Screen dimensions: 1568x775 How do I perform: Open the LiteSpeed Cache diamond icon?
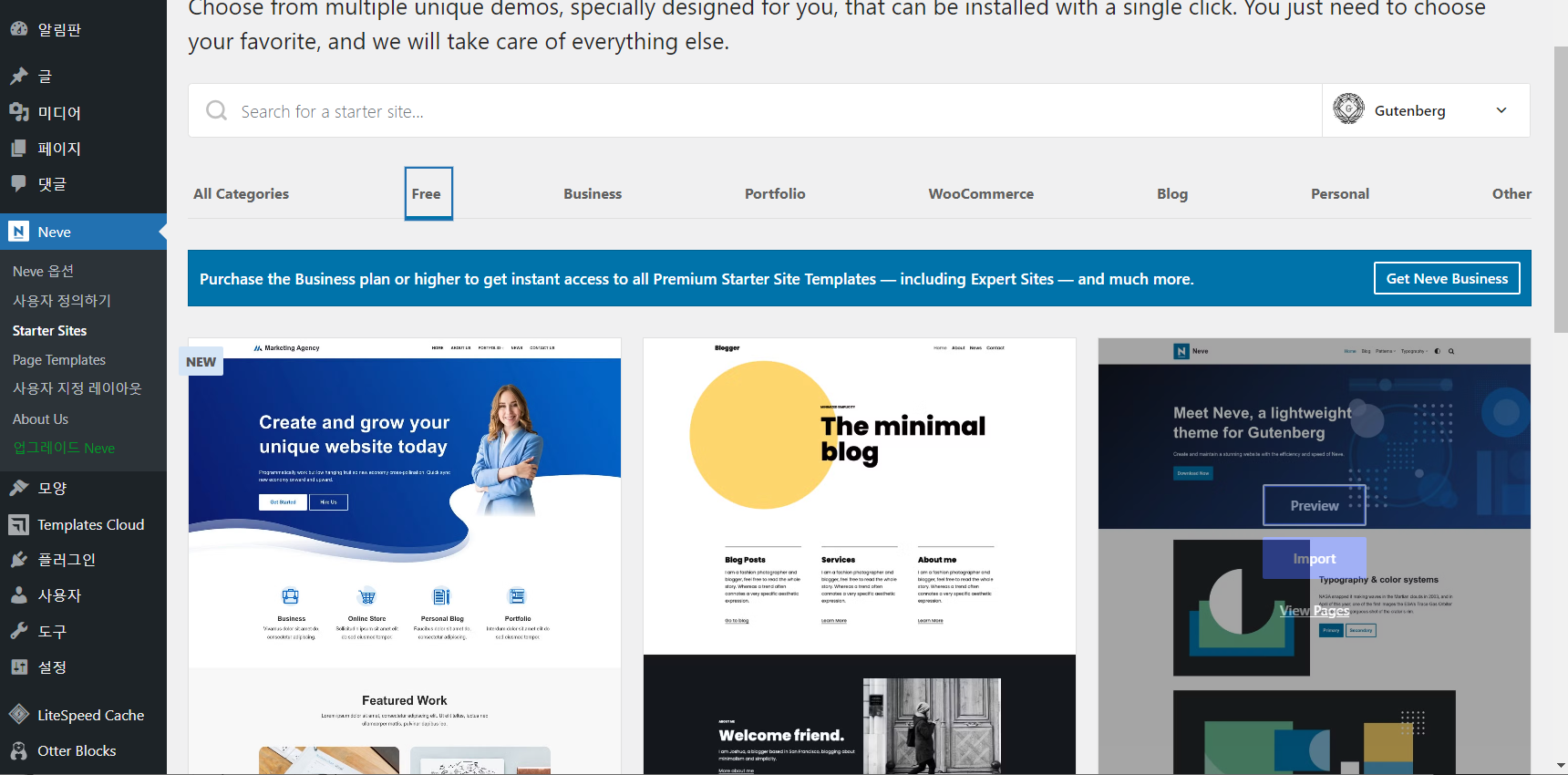[19, 715]
